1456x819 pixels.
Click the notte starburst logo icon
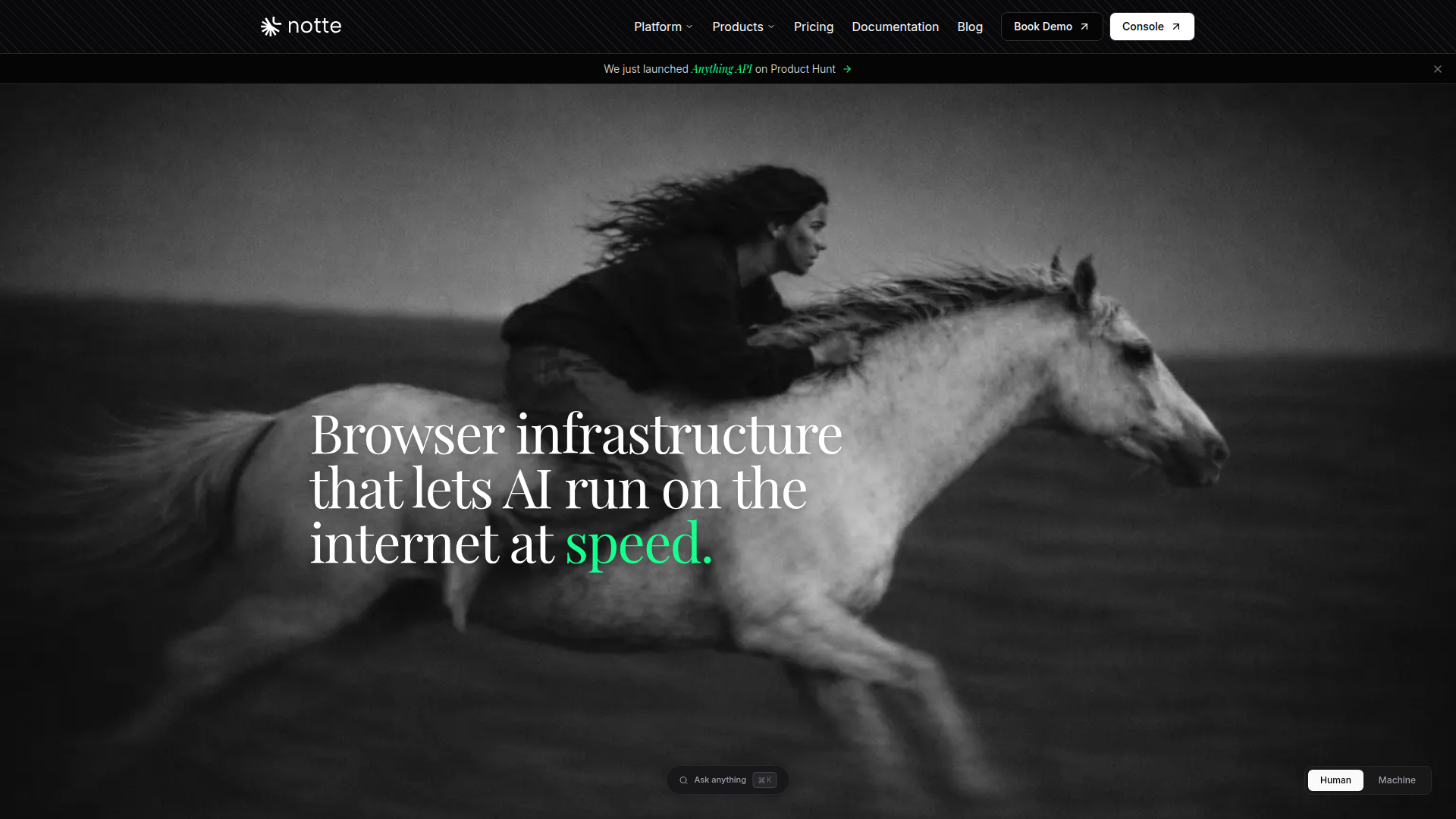coord(271,27)
